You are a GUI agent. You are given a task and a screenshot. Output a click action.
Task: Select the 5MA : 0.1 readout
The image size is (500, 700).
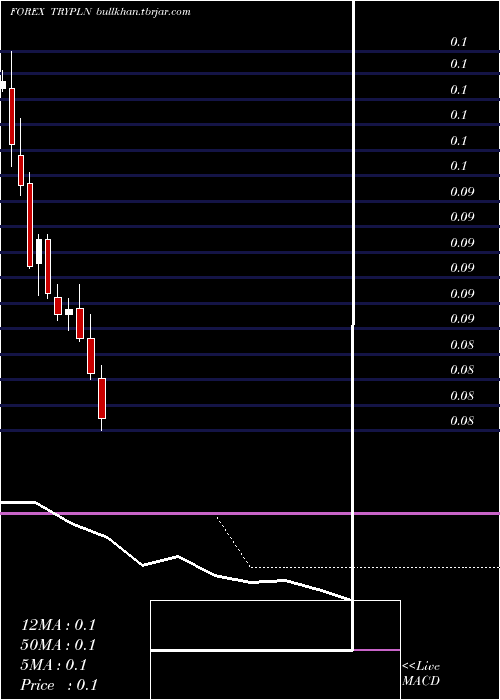(x=54, y=665)
